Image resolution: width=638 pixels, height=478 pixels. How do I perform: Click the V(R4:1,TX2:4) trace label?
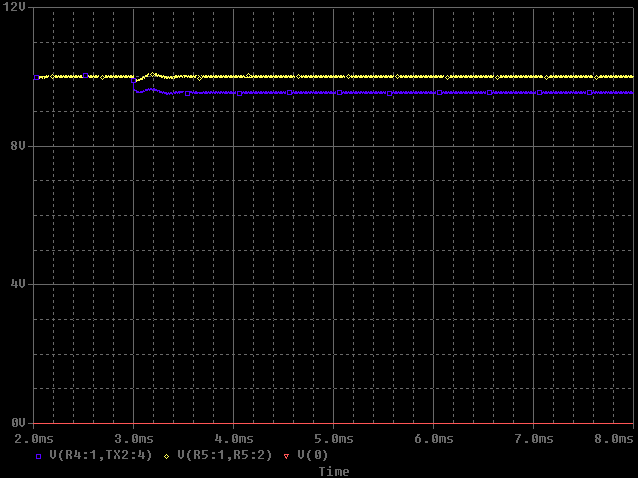click(101, 455)
